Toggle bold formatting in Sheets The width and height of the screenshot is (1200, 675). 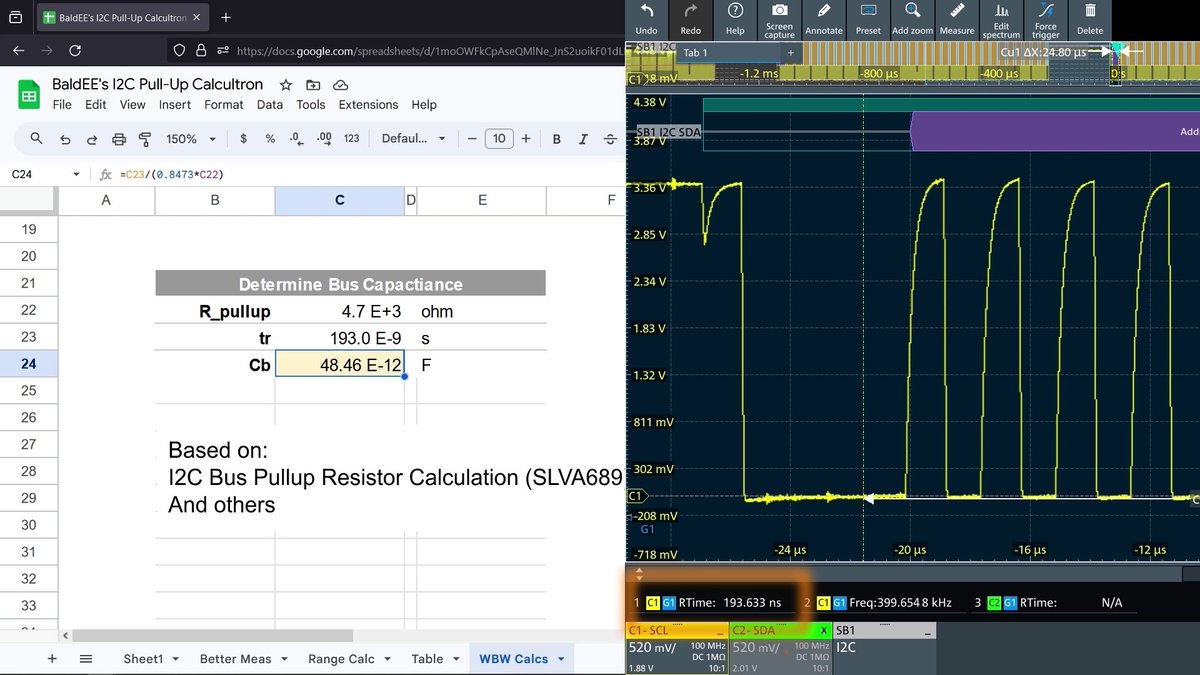[557, 139]
